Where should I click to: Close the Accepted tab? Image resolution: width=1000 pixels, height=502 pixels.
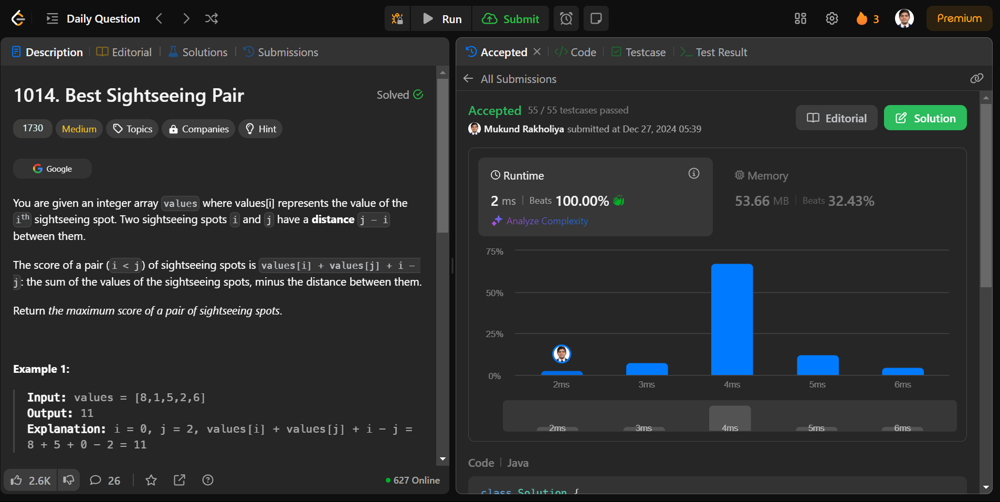(537, 52)
